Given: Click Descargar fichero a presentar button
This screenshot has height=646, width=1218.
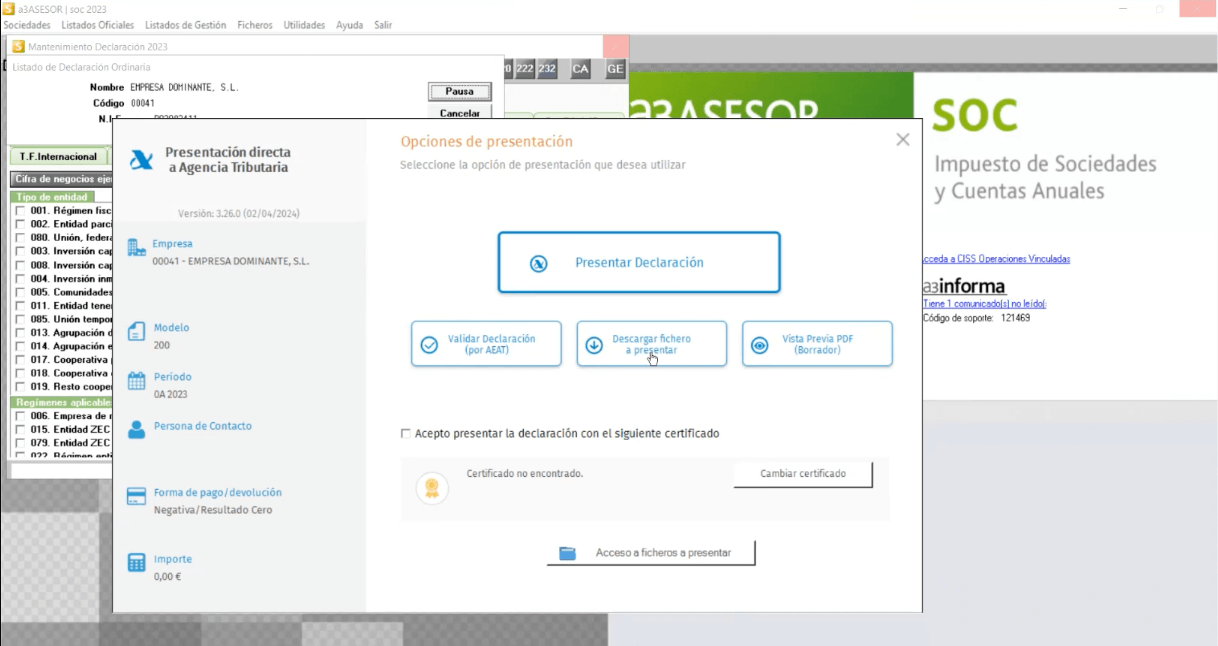Looking at the screenshot, I should coord(652,344).
